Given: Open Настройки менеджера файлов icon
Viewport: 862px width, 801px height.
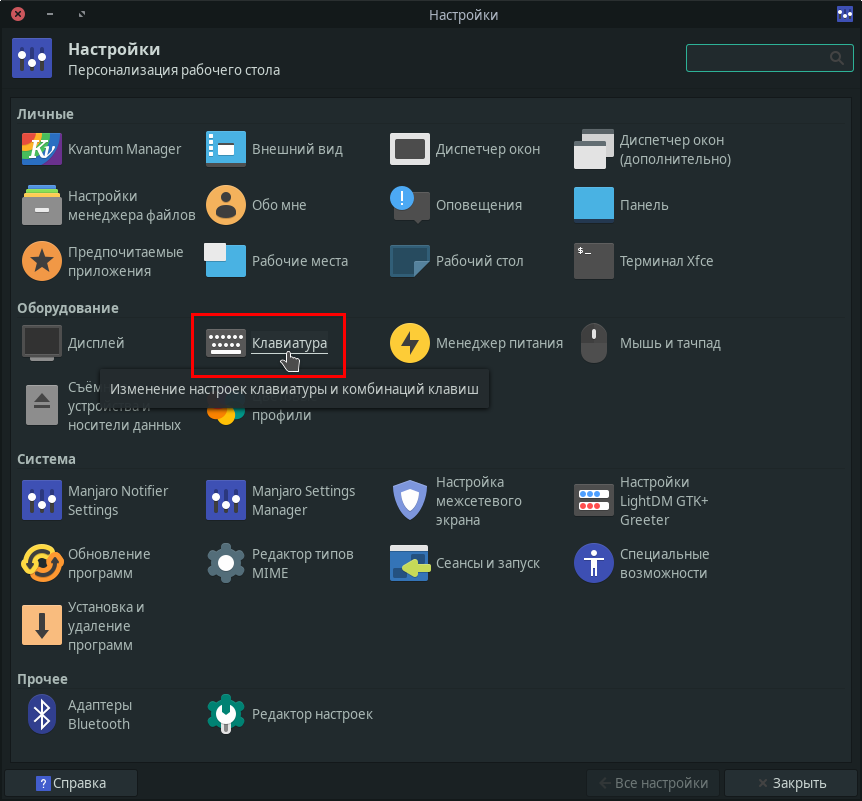Looking at the screenshot, I should click(x=42, y=205).
